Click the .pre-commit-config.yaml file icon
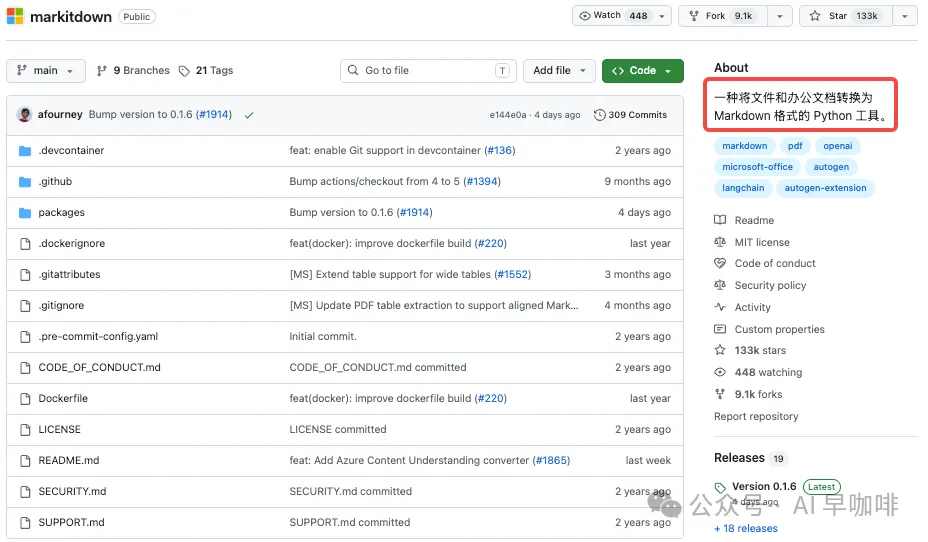 coord(25,337)
